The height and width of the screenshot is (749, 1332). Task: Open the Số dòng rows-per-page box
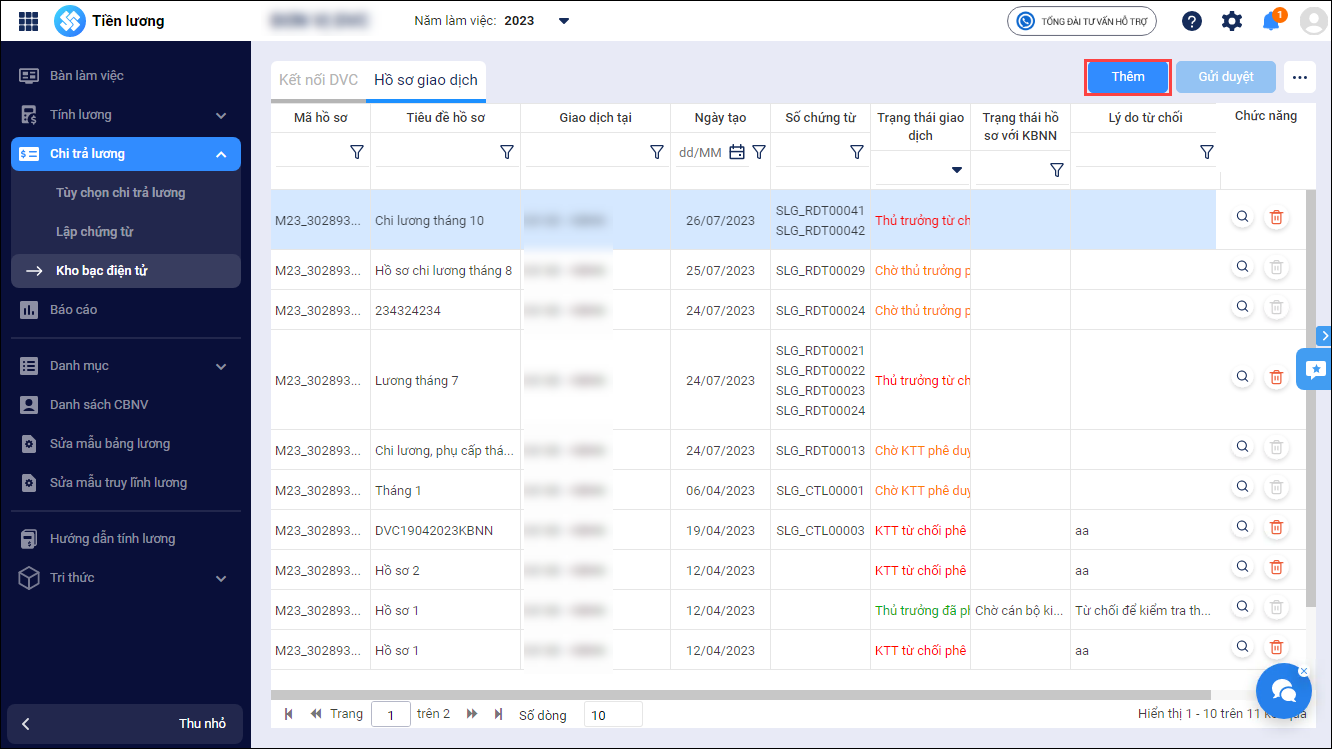click(x=613, y=714)
